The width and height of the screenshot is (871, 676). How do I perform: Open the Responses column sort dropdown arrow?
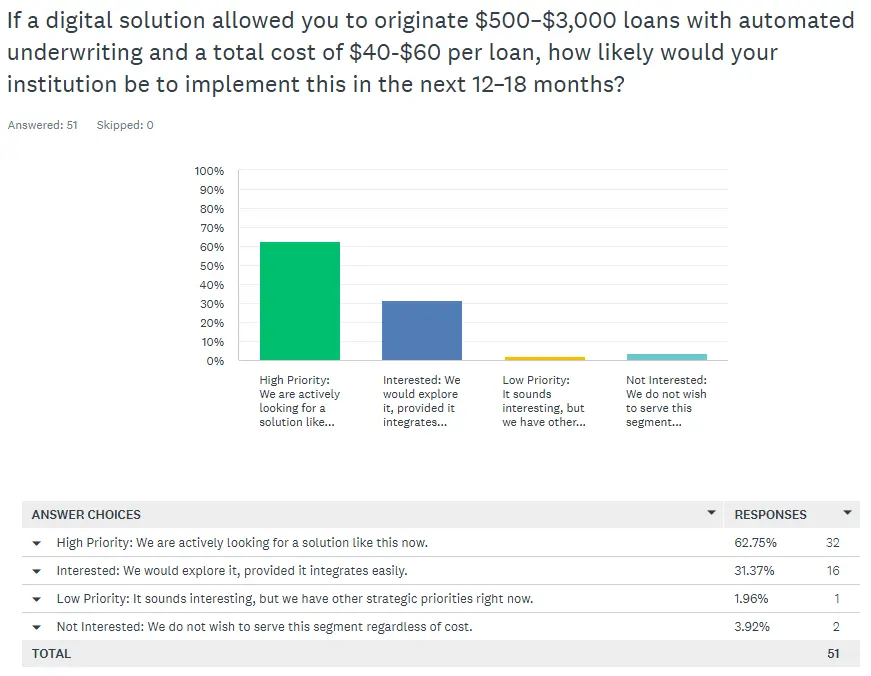(847, 513)
